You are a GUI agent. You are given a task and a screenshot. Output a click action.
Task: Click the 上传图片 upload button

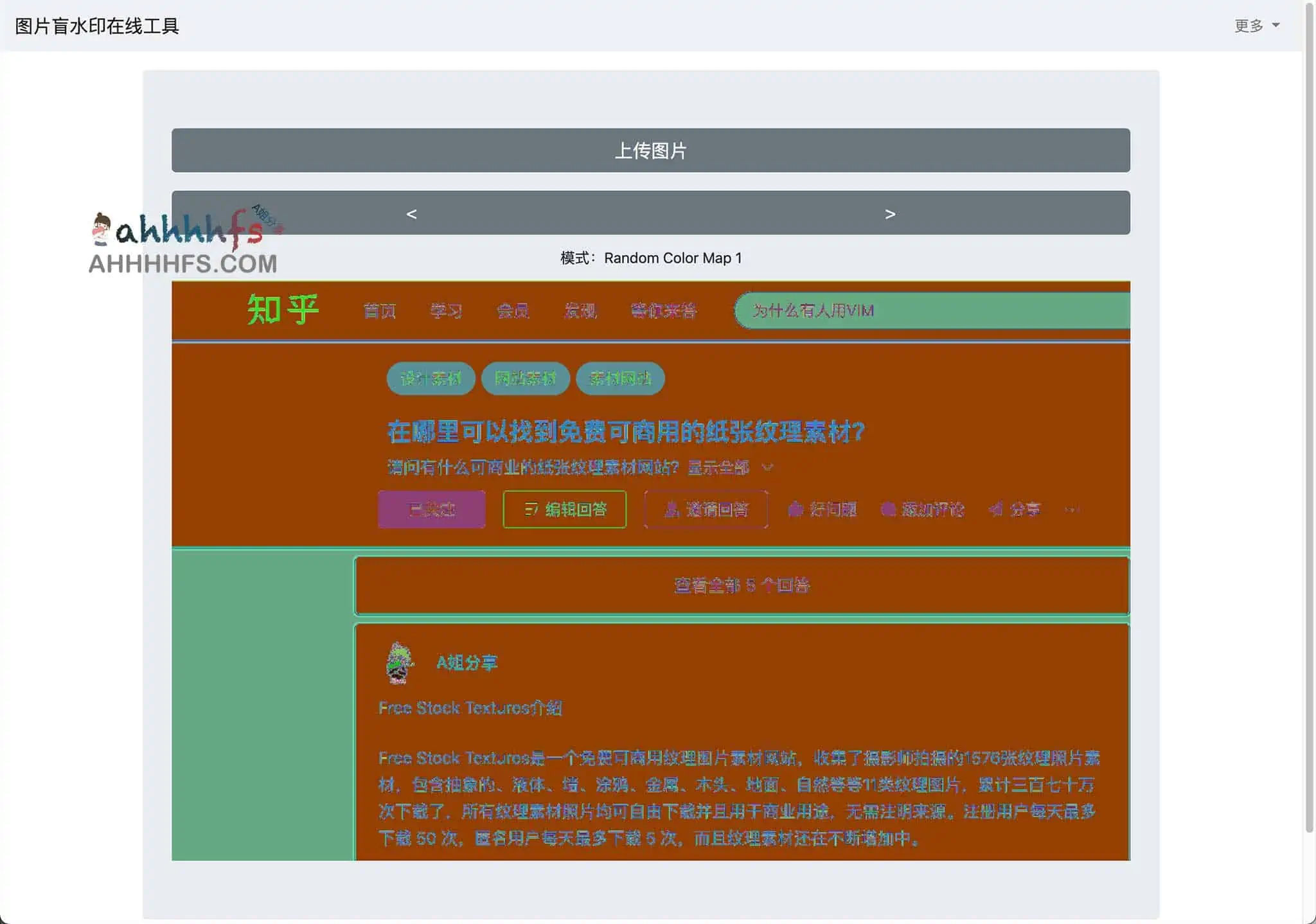(651, 150)
